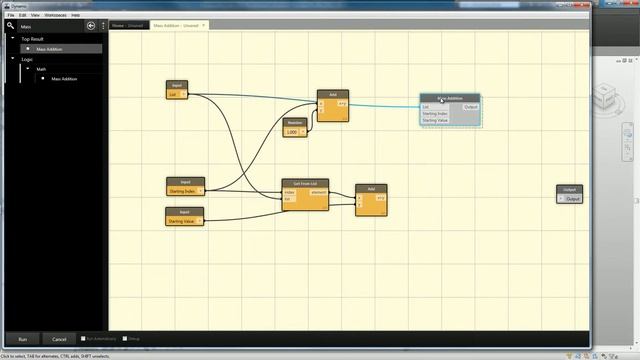
Task: Click Starting Value port on Mass Addition node
Action: click(x=435, y=120)
